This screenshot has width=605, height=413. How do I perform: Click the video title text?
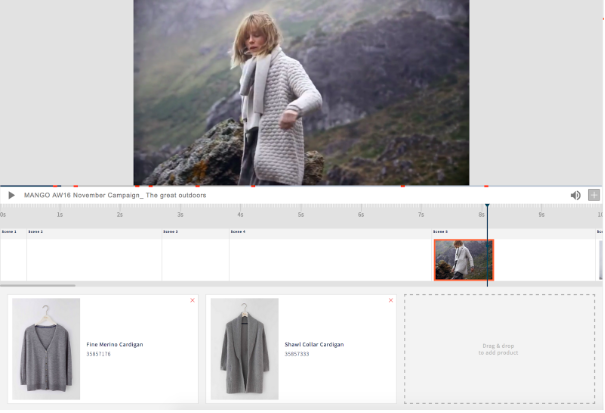tap(115, 195)
